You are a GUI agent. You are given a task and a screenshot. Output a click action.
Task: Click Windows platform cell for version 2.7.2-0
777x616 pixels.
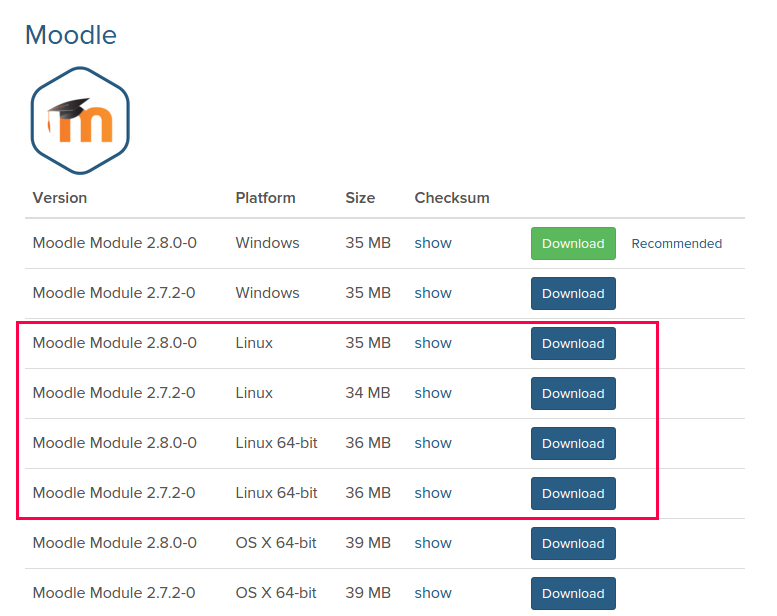(267, 293)
